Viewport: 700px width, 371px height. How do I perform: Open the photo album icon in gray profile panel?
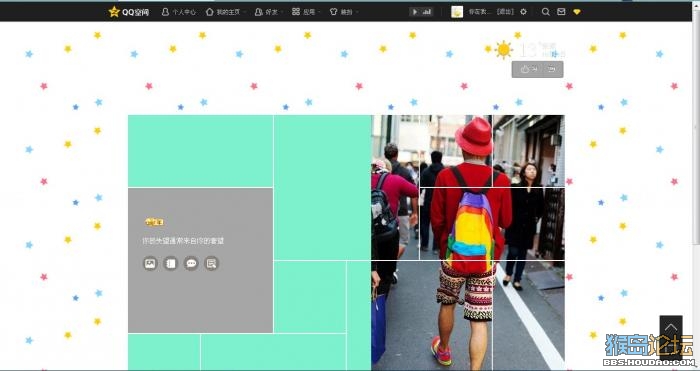tap(150, 263)
